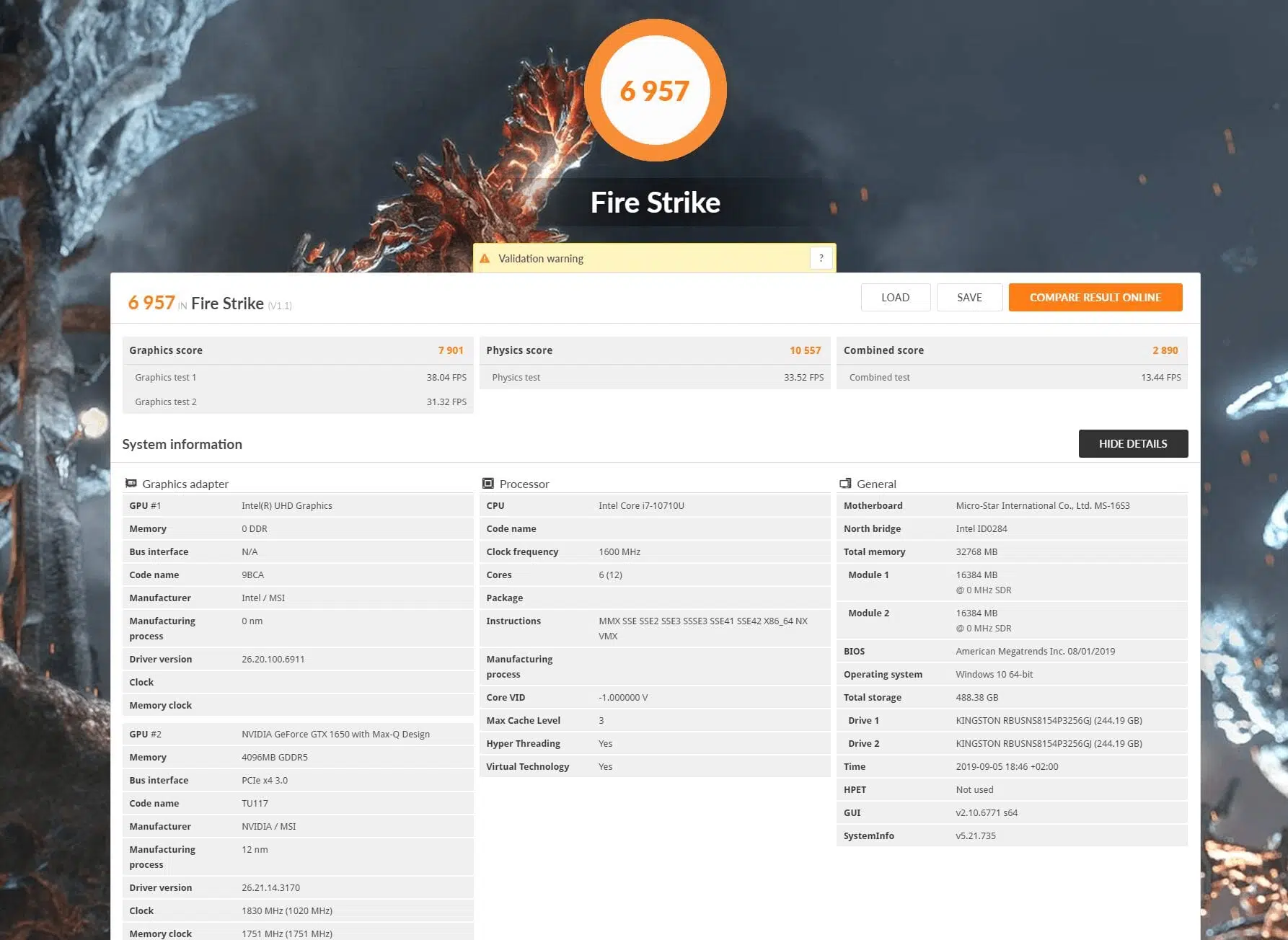Click the Instructions MMX SSE list value
The width and height of the screenshot is (1288, 940).
tap(703, 628)
